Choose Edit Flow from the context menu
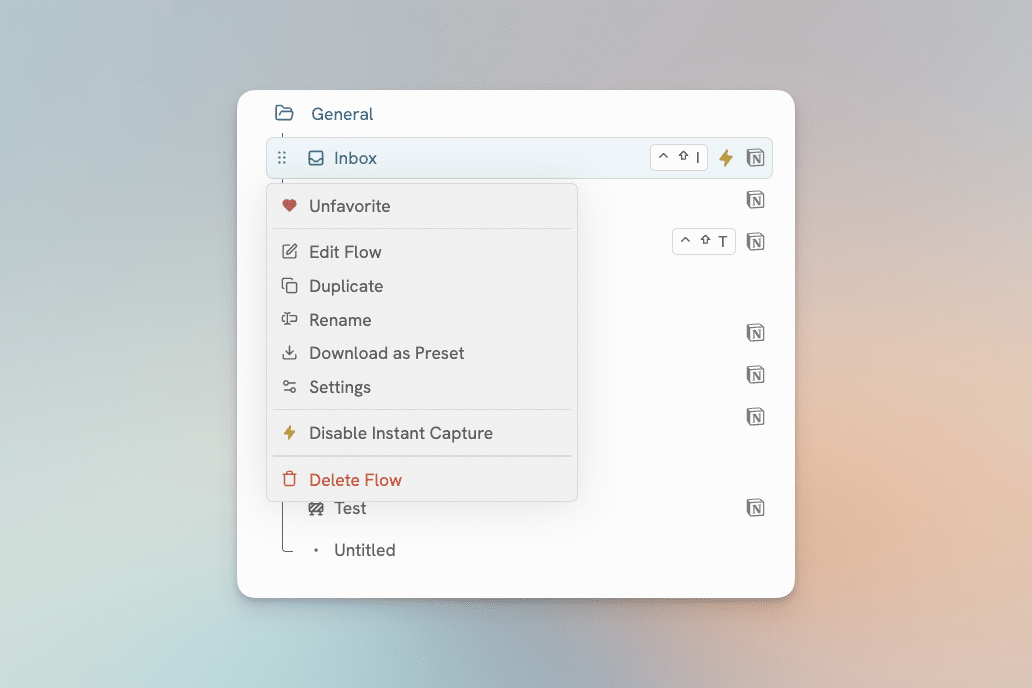 pyautogui.click(x=345, y=252)
